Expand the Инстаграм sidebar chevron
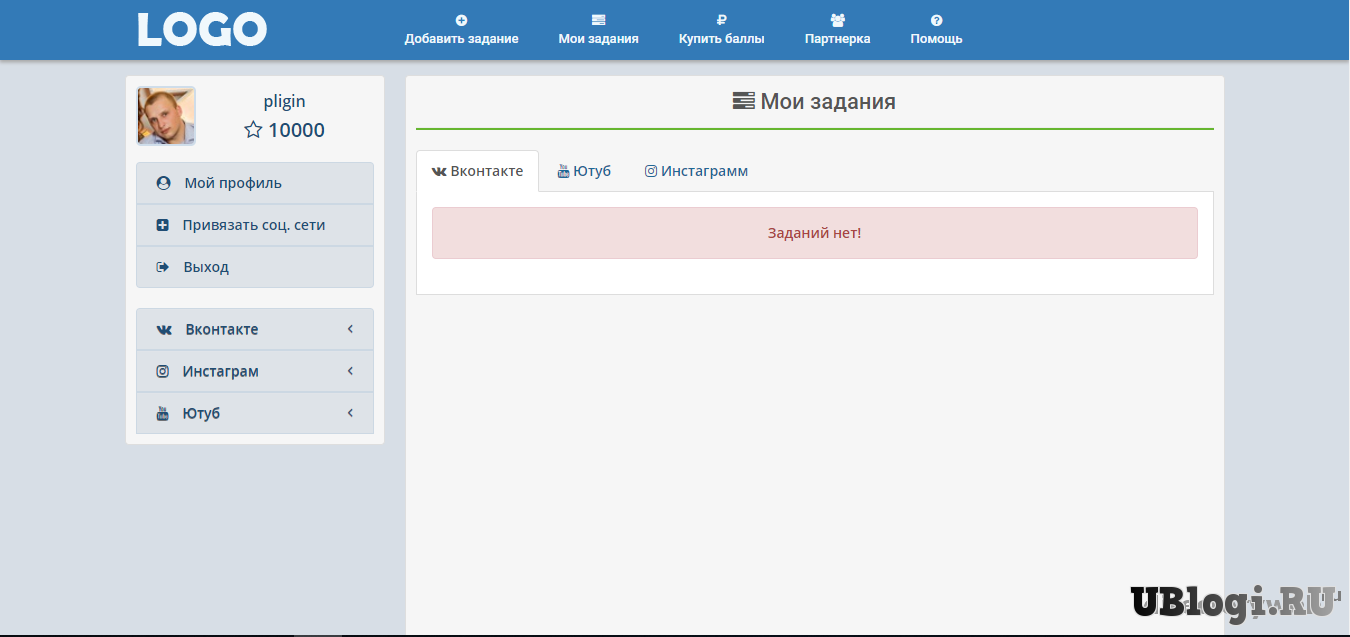 coord(350,371)
